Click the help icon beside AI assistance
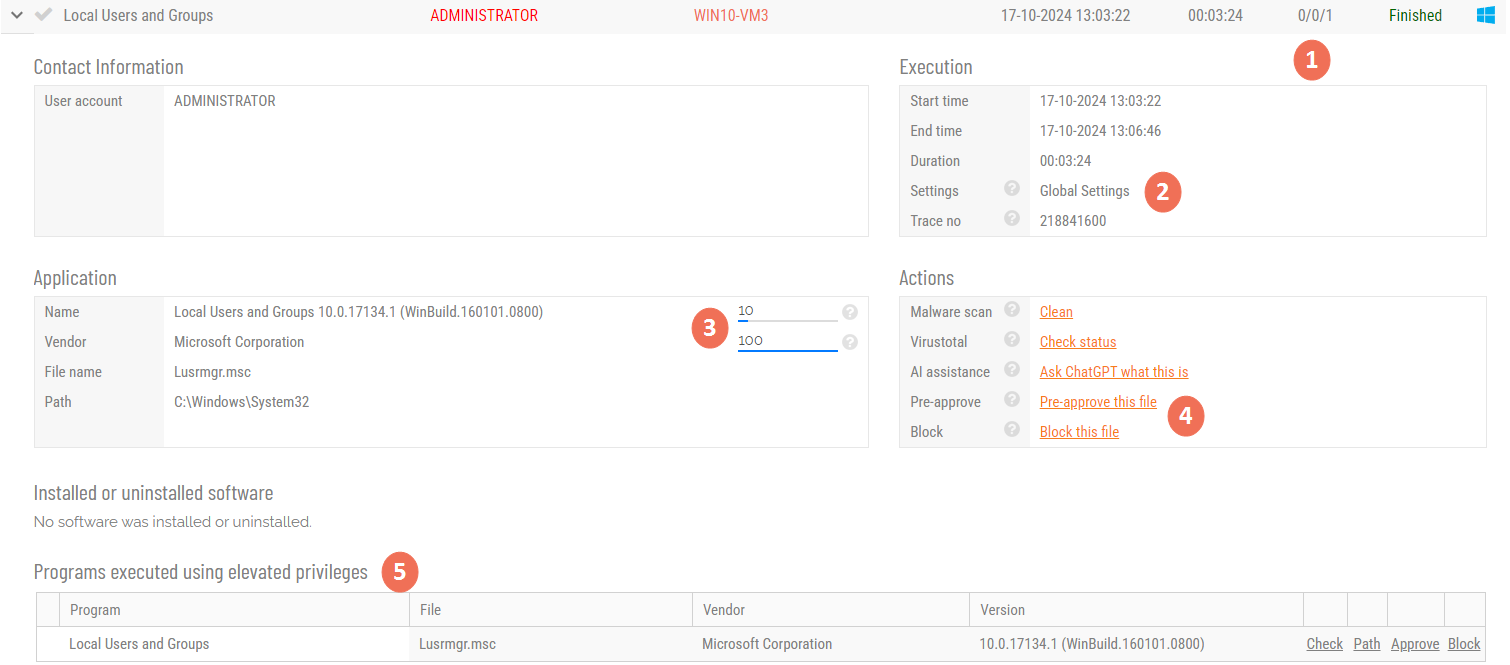 click(1012, 369)
